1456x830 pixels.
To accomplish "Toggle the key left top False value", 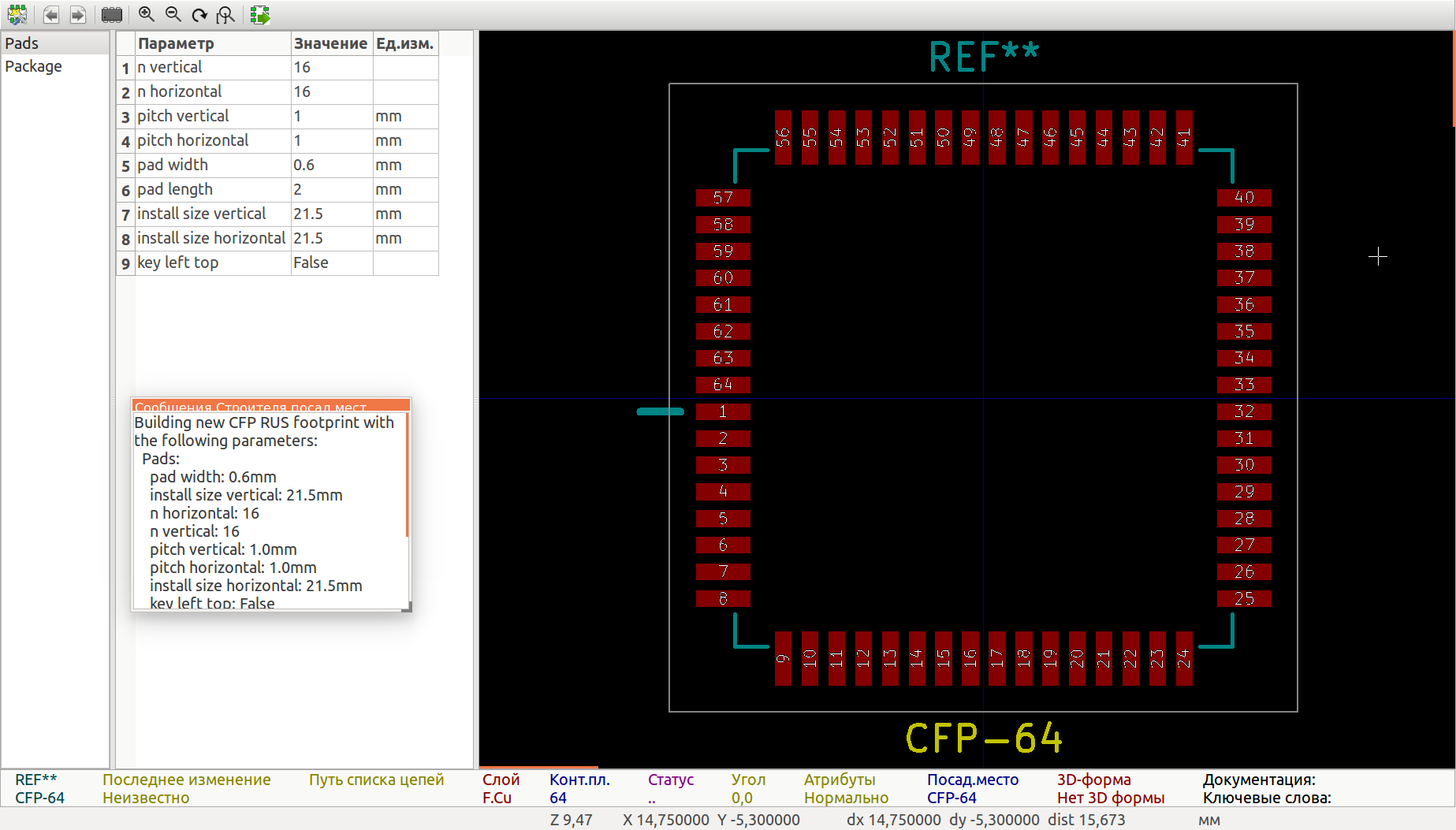I will click(331, 262).
